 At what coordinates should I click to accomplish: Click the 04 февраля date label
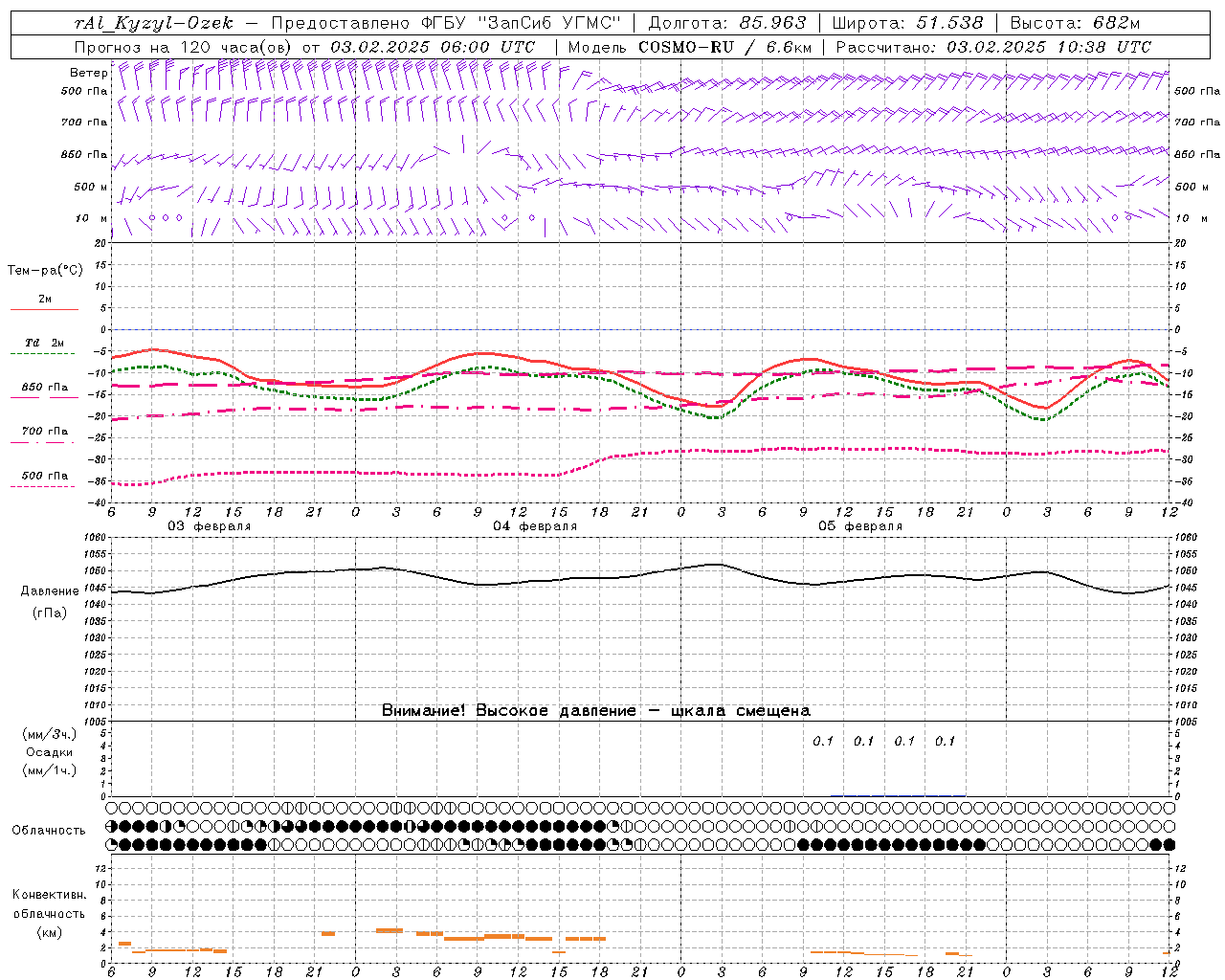click(535, 526)
